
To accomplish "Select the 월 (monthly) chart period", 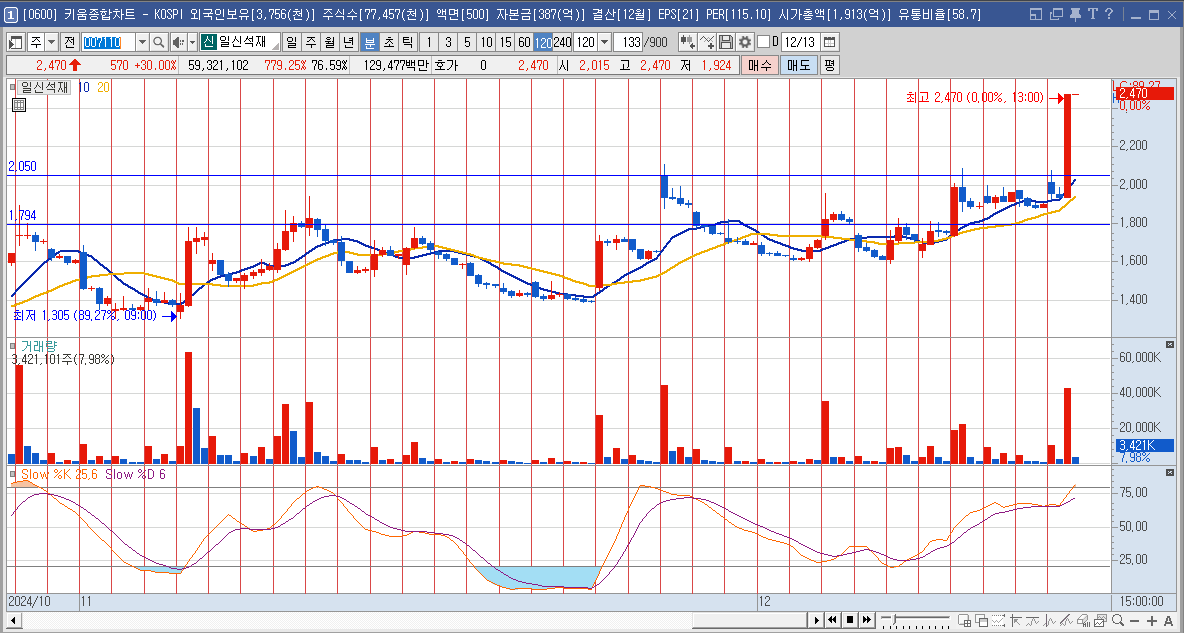I will click(x=329, y=42).
